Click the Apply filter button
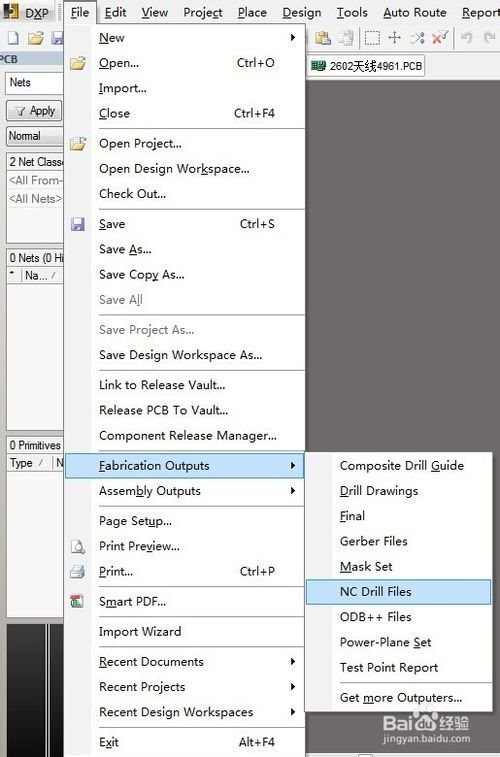This screenshot has height=757, width=500. pyautogui.click(x=34, y=111)
